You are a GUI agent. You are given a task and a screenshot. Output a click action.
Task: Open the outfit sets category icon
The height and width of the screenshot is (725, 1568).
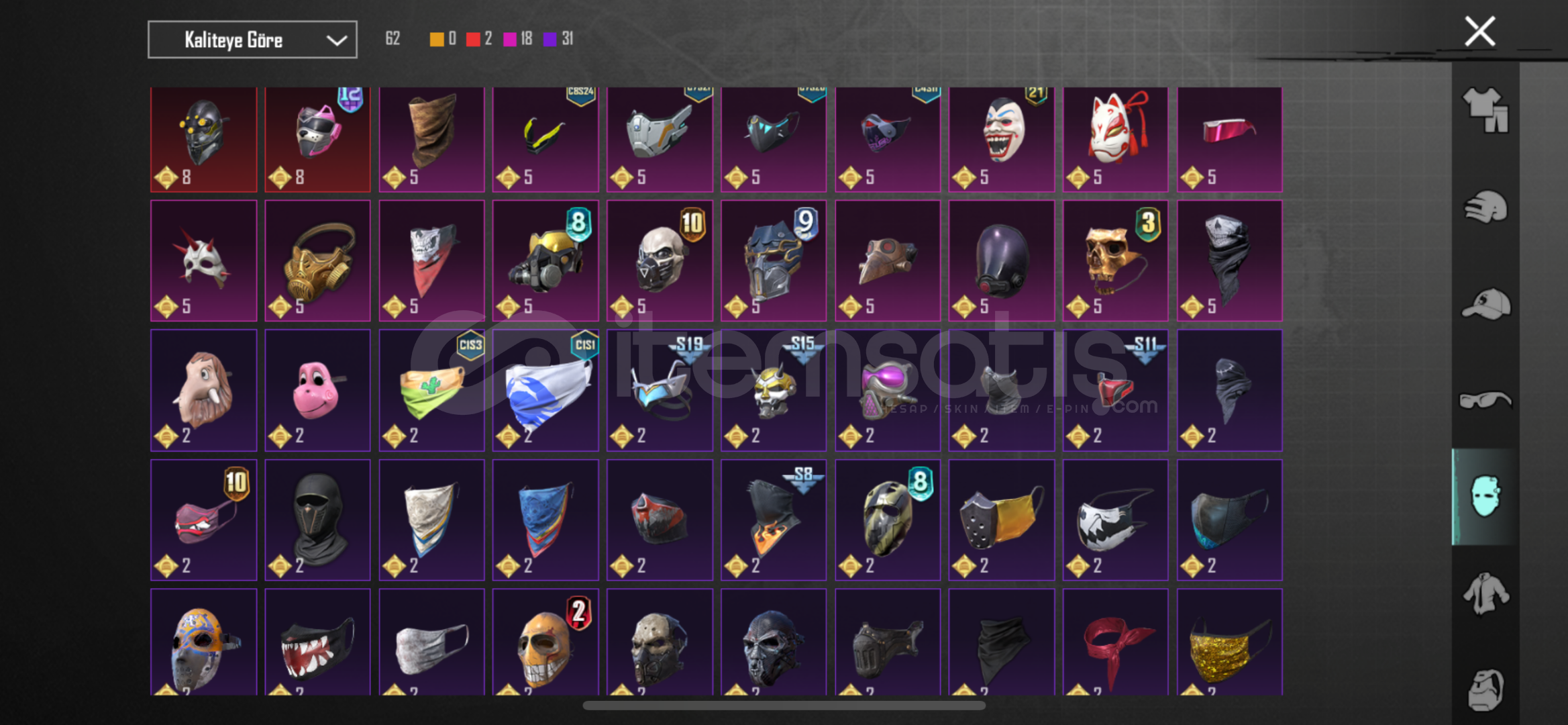click(x=1485, y=110)
